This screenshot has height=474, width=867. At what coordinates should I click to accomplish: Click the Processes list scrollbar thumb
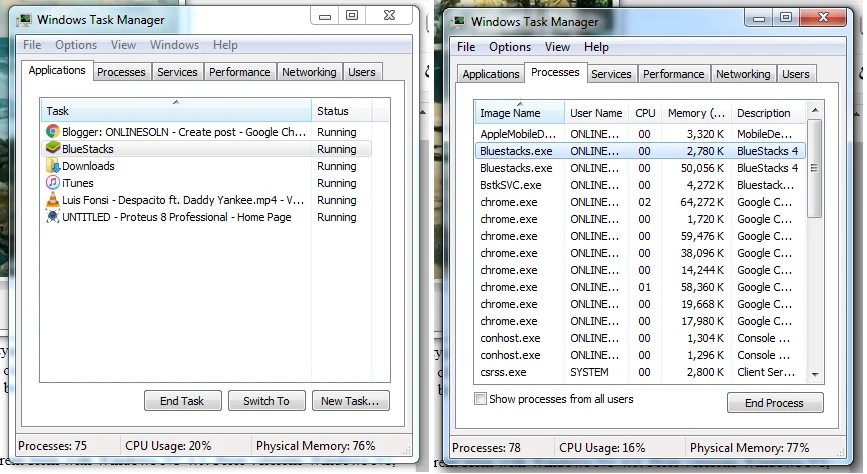(814, 168)
